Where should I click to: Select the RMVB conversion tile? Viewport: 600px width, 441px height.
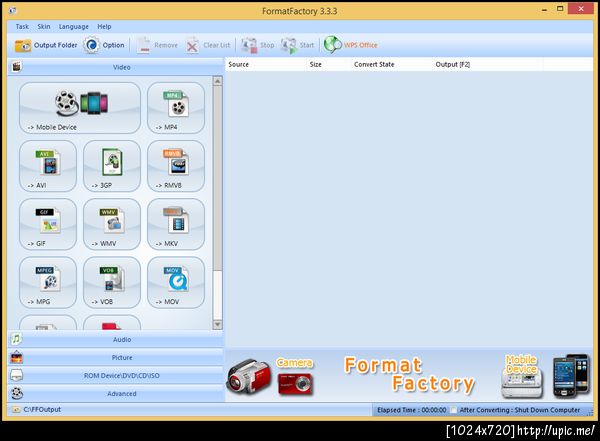coord(176,166)
